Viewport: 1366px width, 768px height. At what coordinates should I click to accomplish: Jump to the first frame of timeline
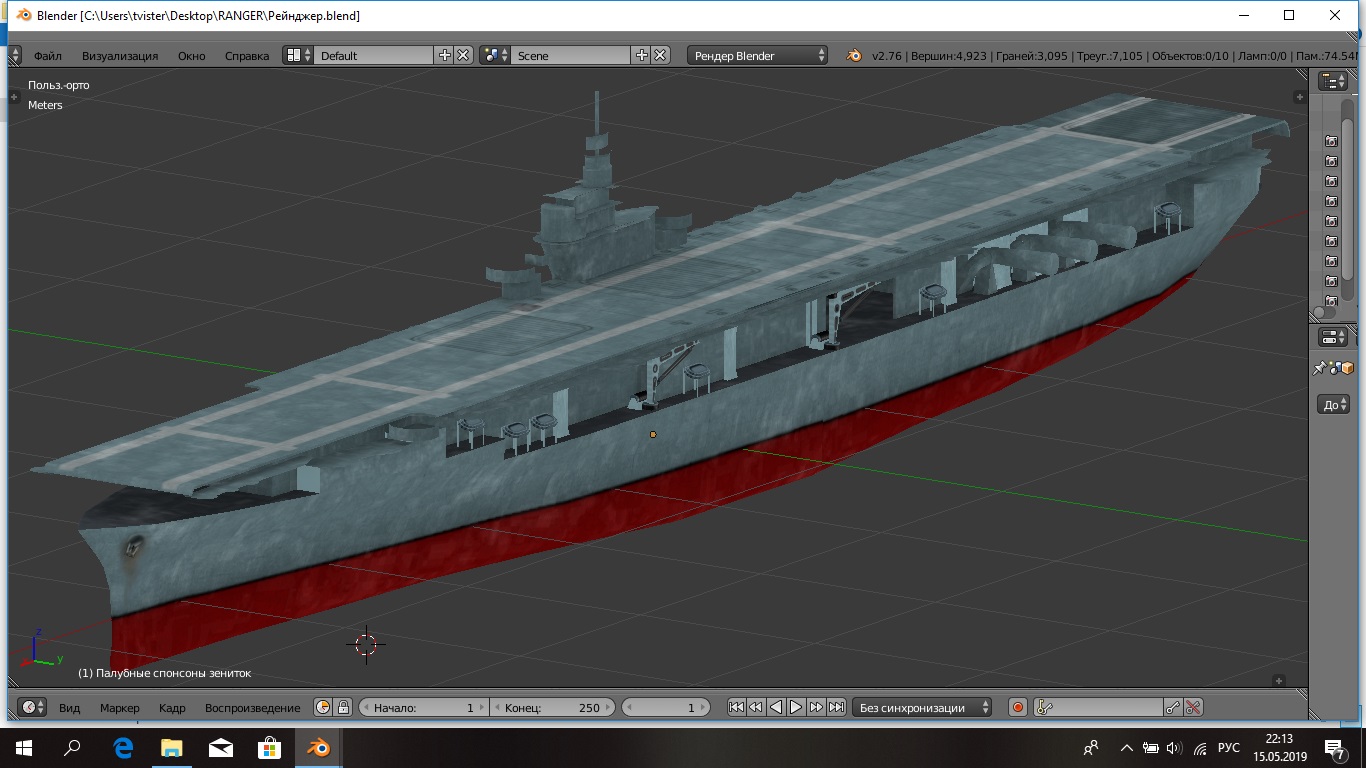(x=736, y=707)
